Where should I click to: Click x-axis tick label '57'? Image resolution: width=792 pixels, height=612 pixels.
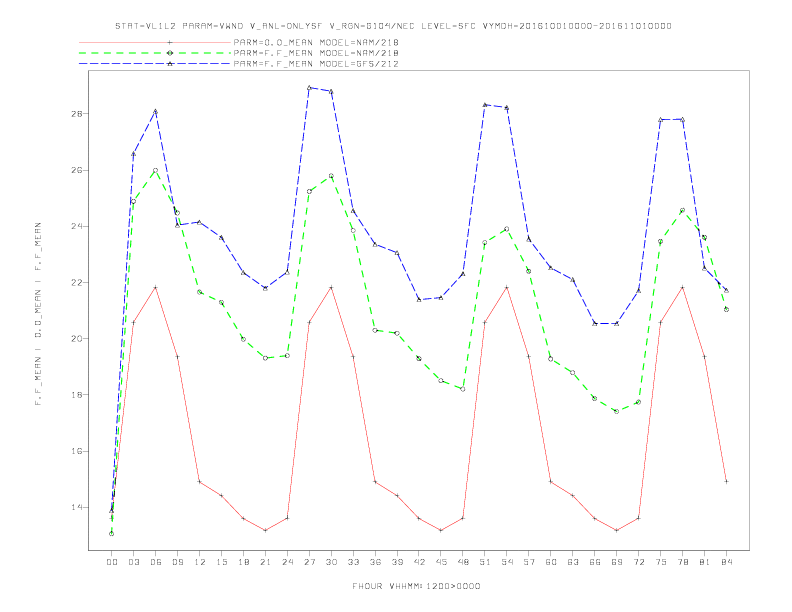[x=529, y=562]
